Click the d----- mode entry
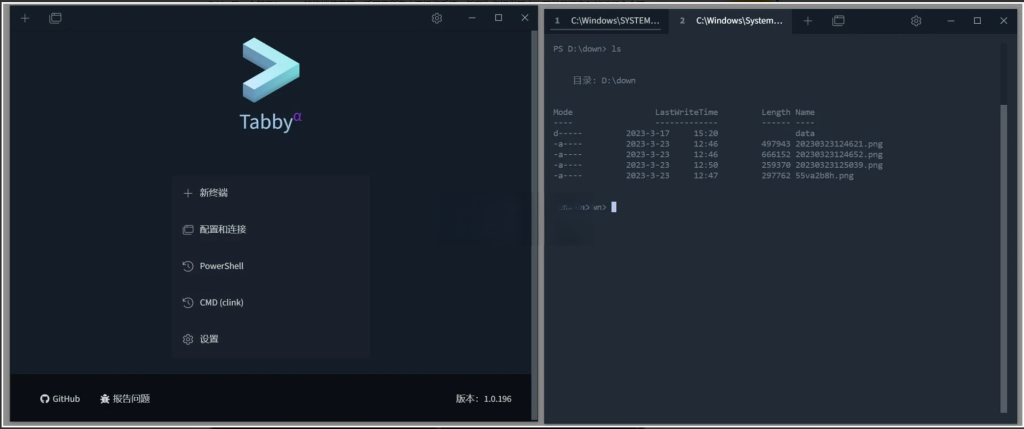1024x429 pixels. click(568, 133)
